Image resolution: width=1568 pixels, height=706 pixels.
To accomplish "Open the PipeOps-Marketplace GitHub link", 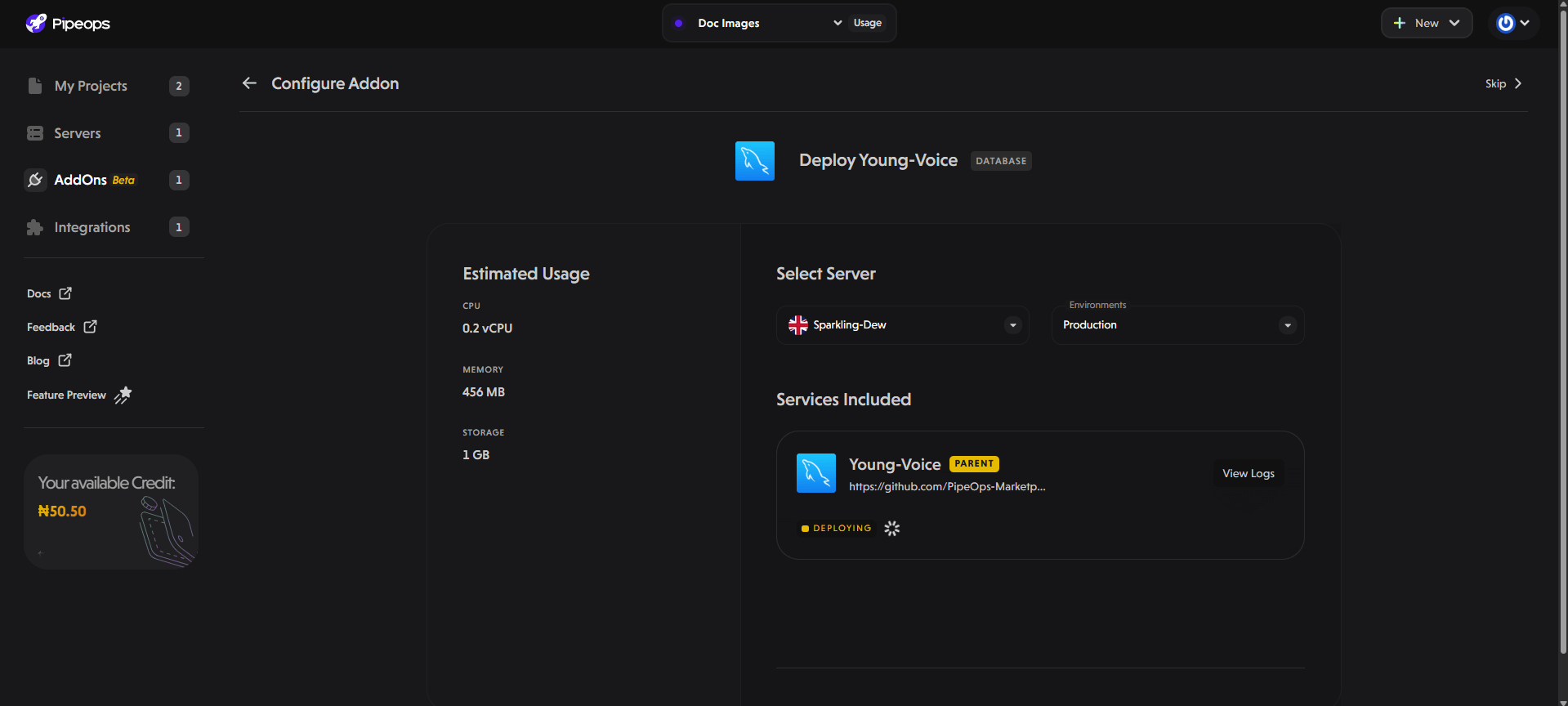I will [x=947, y=487].
